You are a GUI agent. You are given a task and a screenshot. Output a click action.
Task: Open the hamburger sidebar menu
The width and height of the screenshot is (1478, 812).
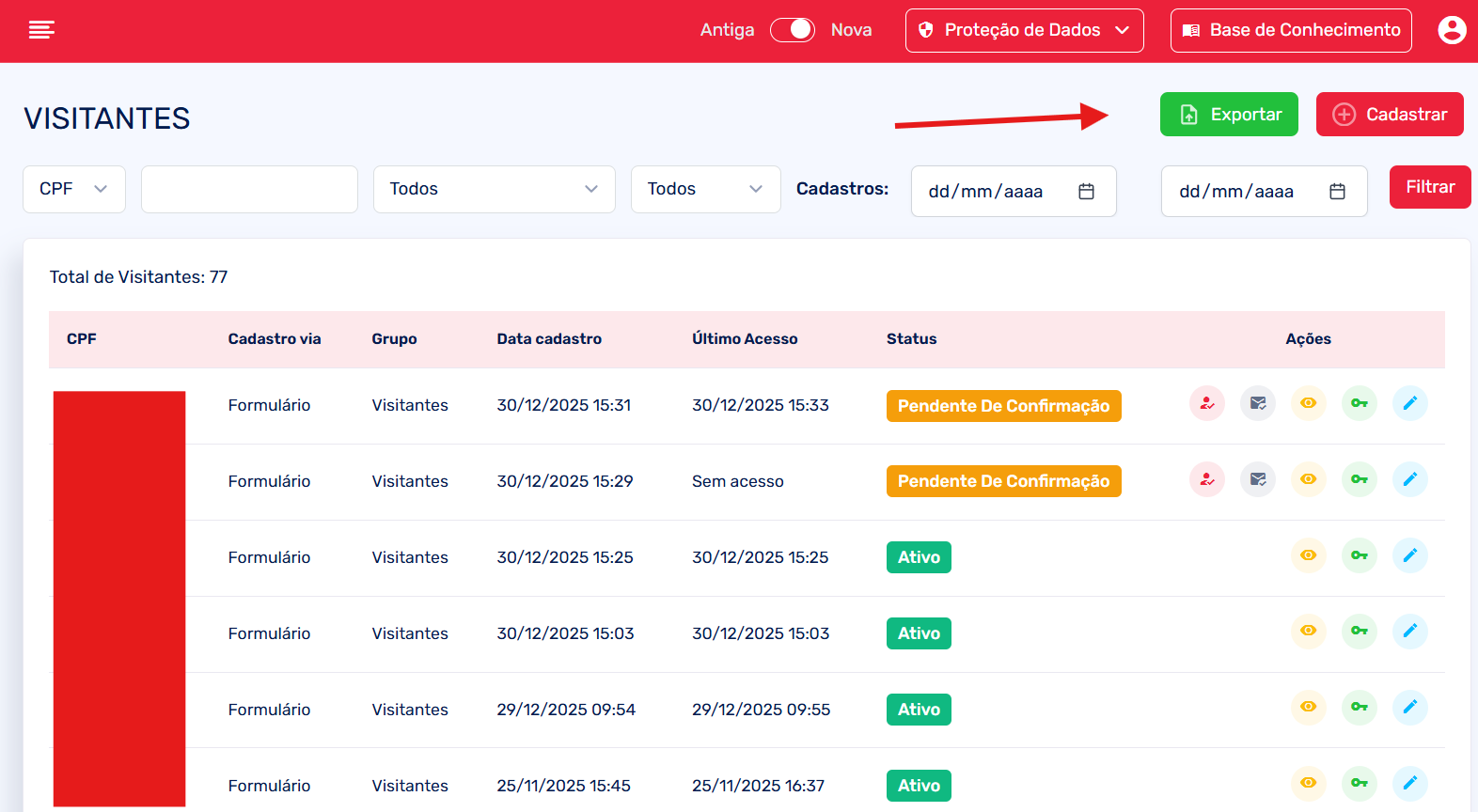[41, 30]
